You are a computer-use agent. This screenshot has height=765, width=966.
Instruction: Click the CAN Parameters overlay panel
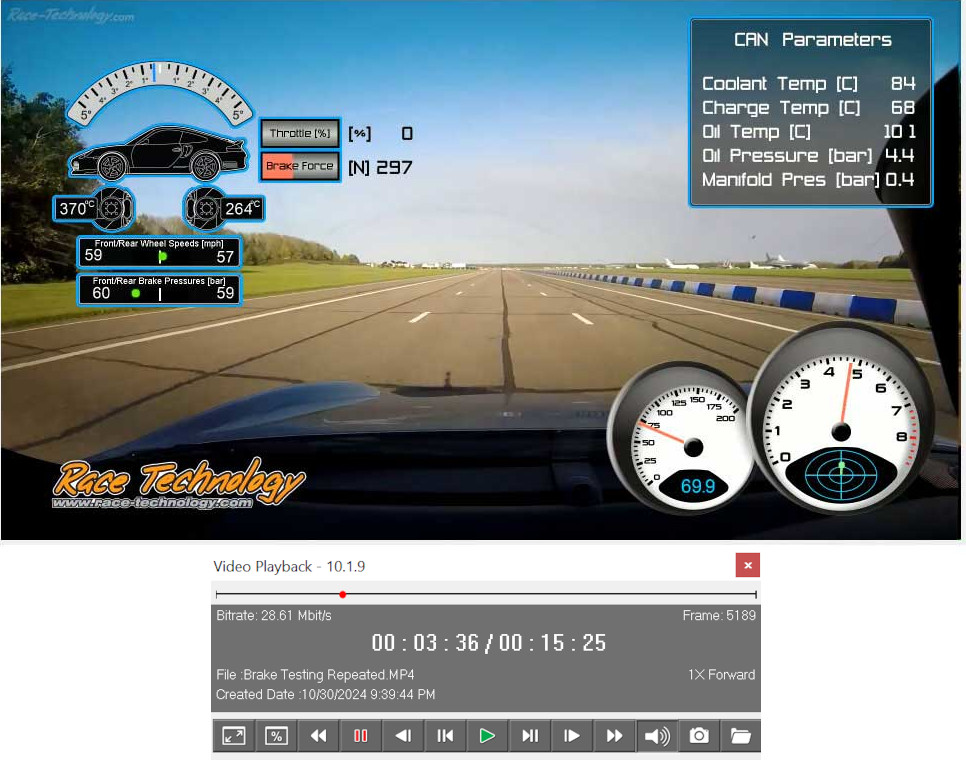(810, 112)
